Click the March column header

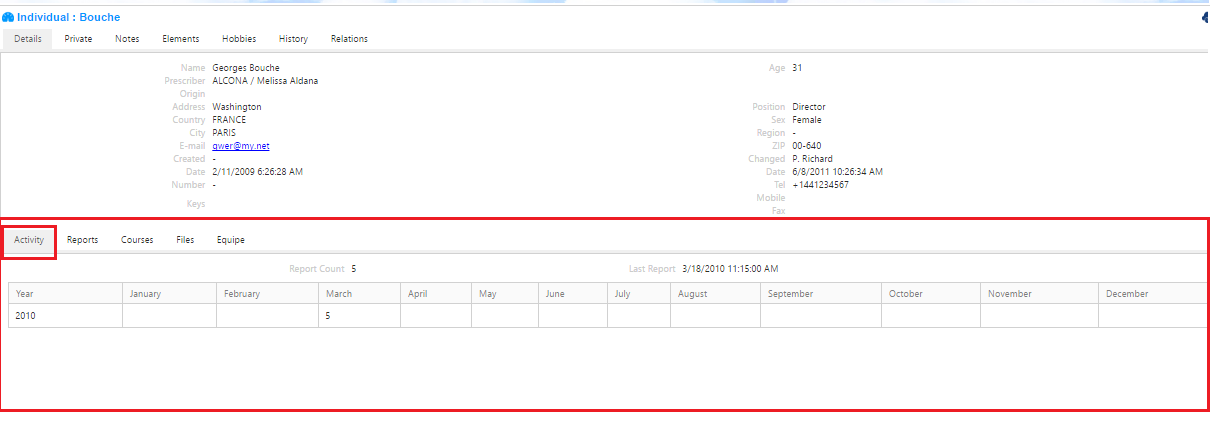(x=338, y=294)
